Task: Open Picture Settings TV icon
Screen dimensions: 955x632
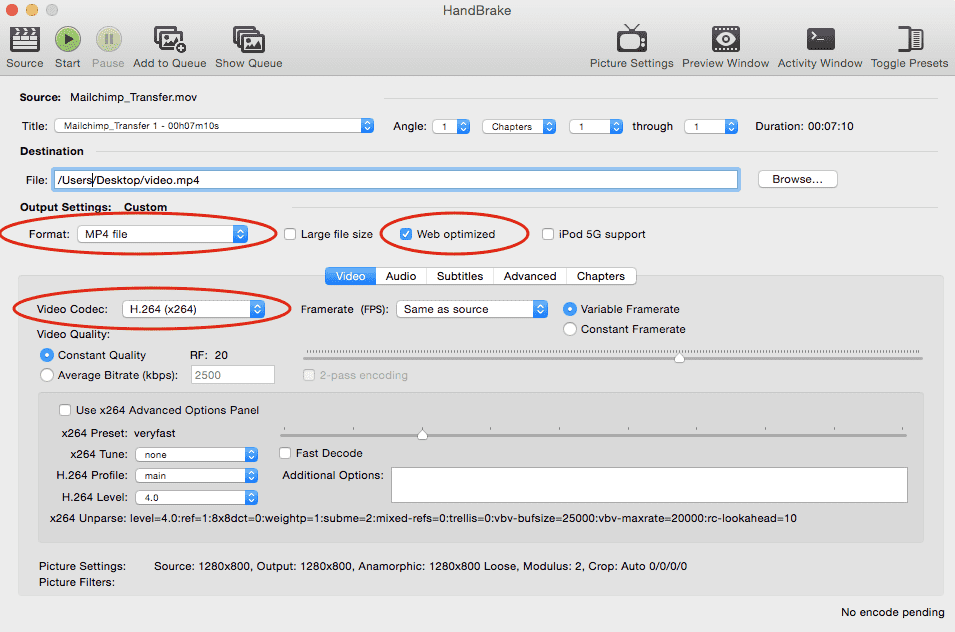Action: 632,39
